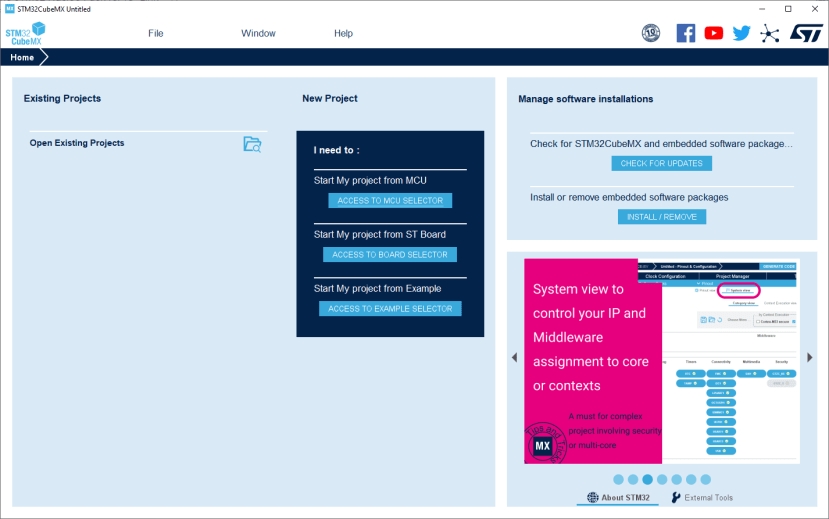Select the Home breadcrumb
Image resolution: width=829 pixels, height=519 pixels.
(22, 57)
